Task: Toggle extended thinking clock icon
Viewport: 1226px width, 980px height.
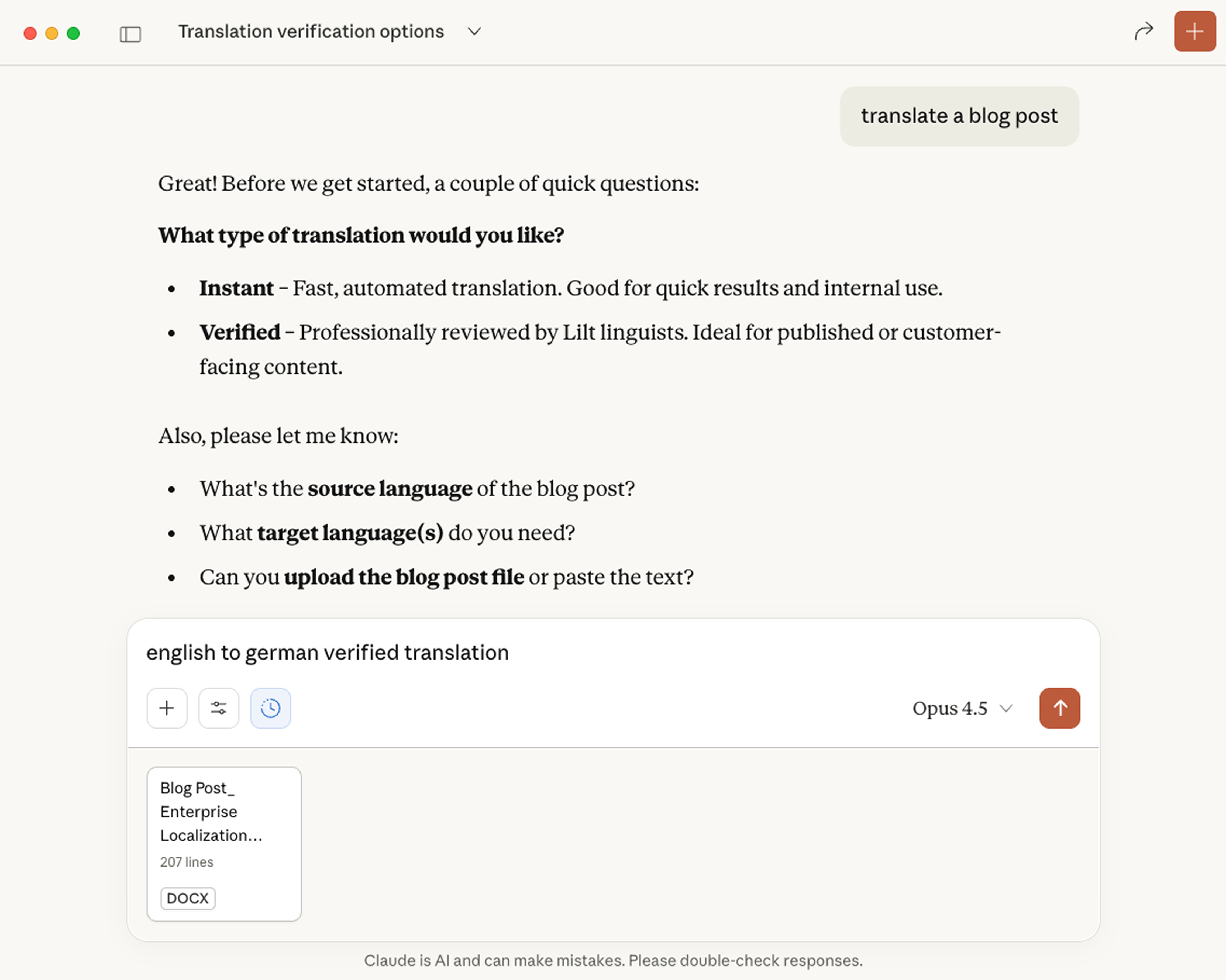Action: 270,708
